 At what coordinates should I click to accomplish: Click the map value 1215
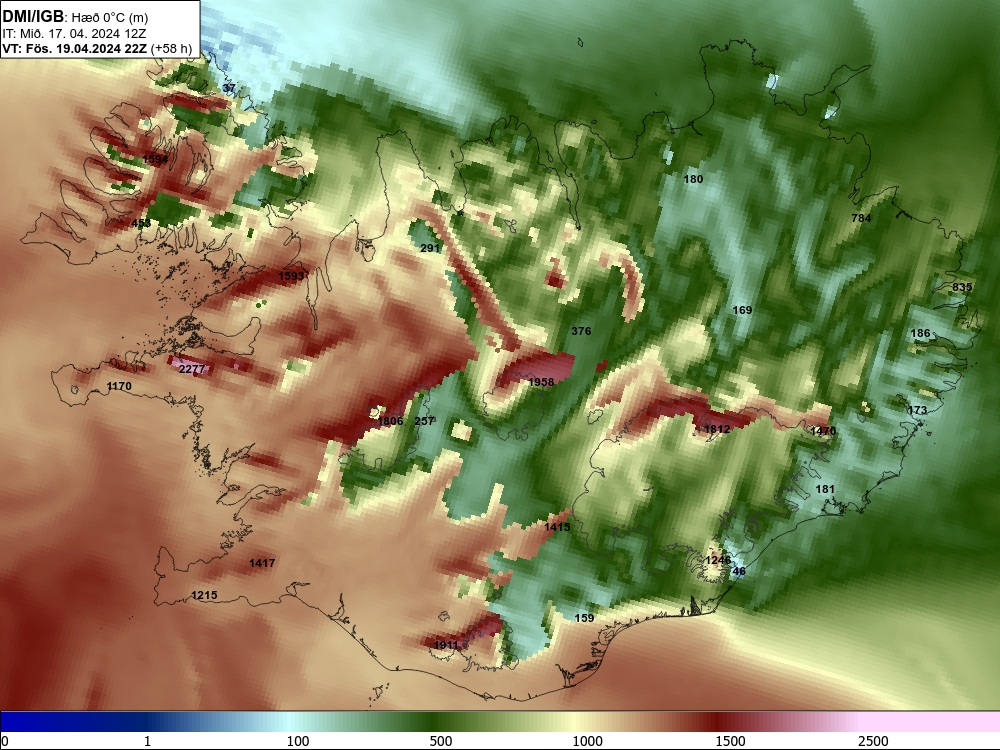[x=204, y=595]
